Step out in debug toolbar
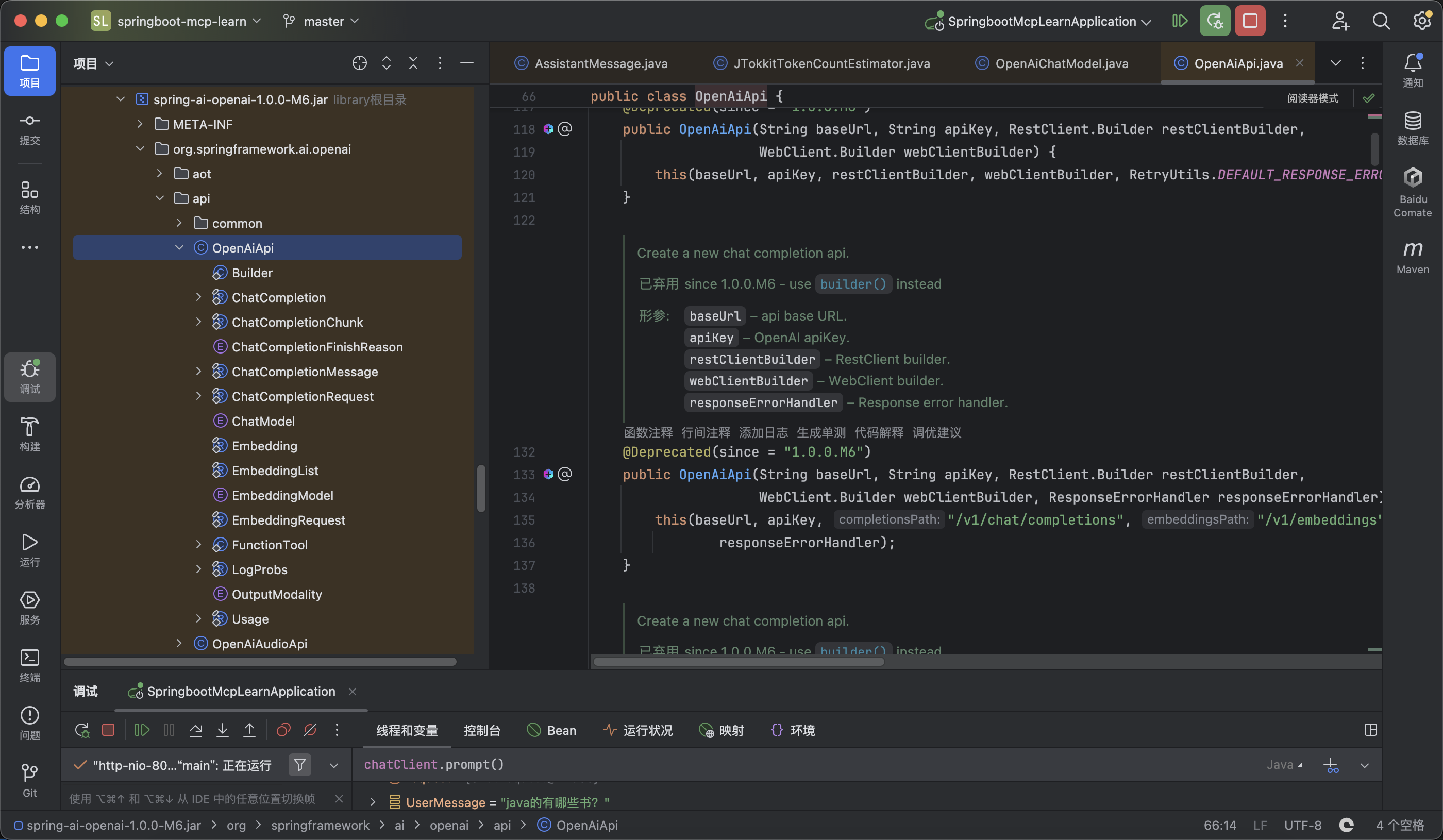The height and width of the screenshot is (840, 1443). click(x=249, y=730)
